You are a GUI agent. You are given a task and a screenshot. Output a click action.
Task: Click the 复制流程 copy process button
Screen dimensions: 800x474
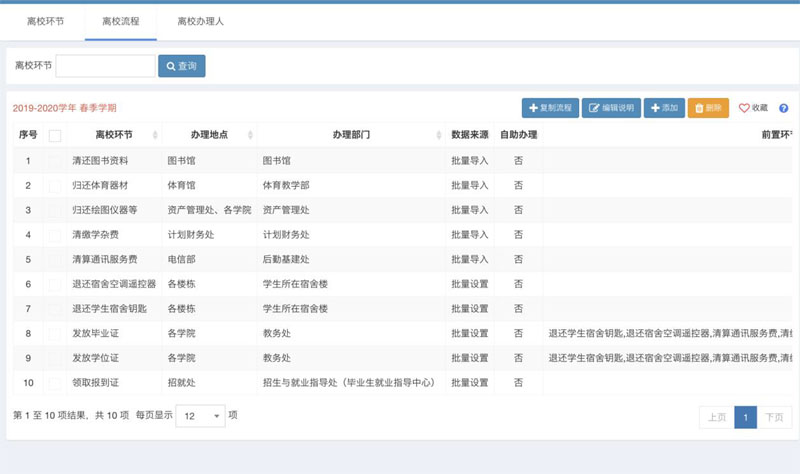click(x=550, y=108)
